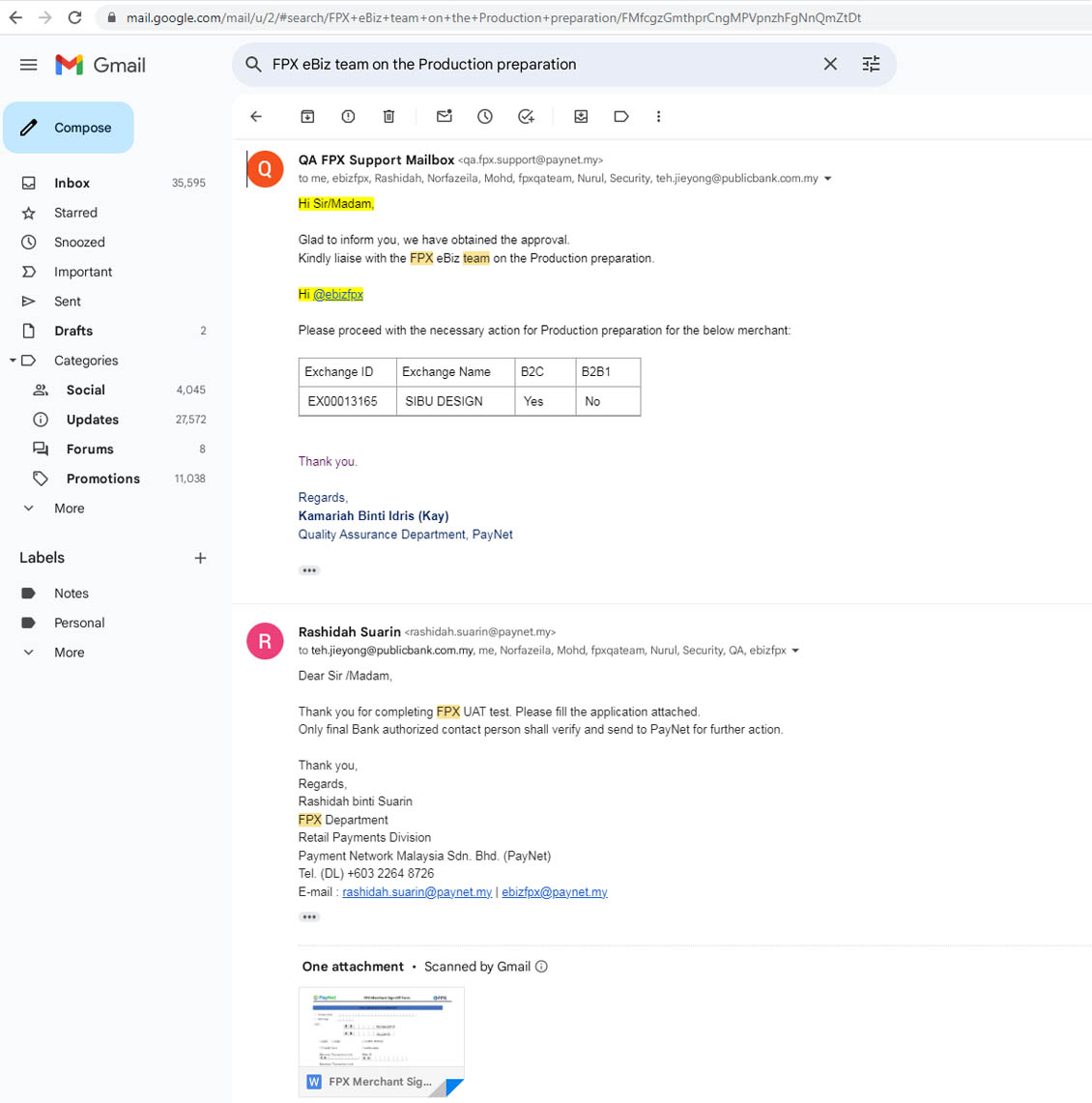Snooze the conversation clock icon
1092x1103 pixels.
(x=484, y=117)
